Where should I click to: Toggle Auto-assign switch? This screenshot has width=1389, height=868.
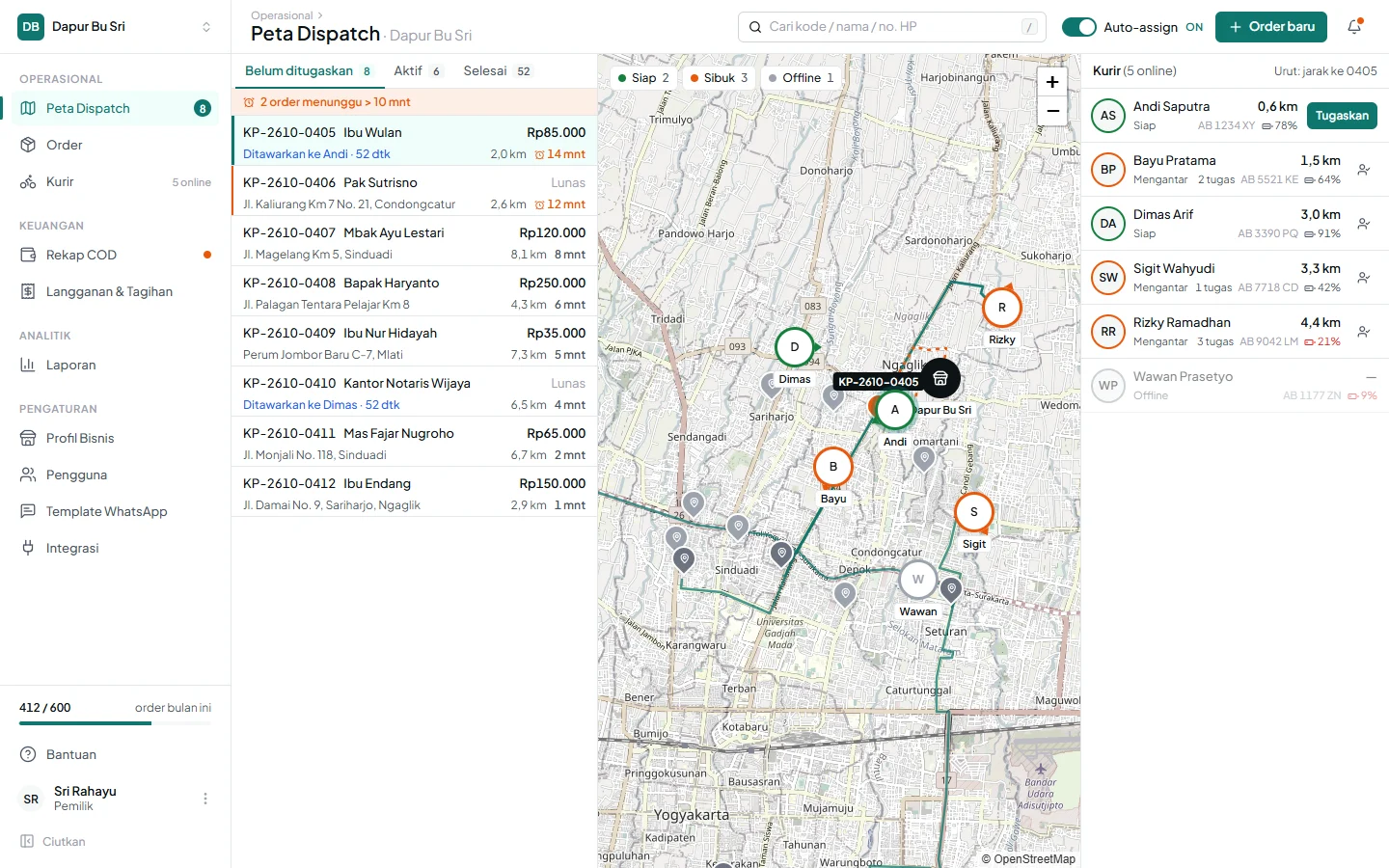point(1078,27)
